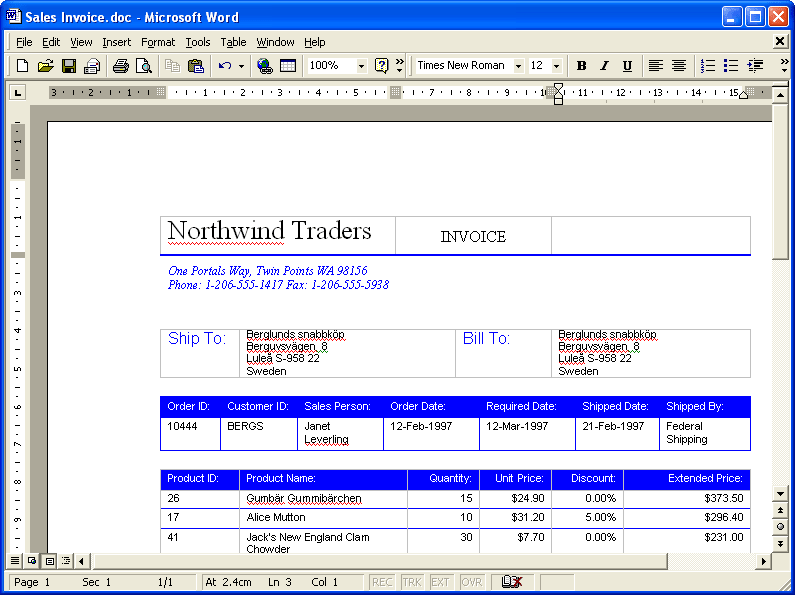
Task: Center the text alignment
Action: (679, 65)
